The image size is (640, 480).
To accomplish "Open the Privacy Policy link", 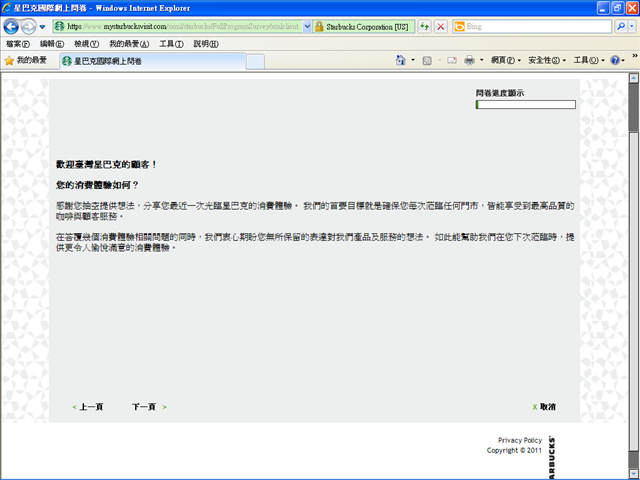I will [520, 440].
